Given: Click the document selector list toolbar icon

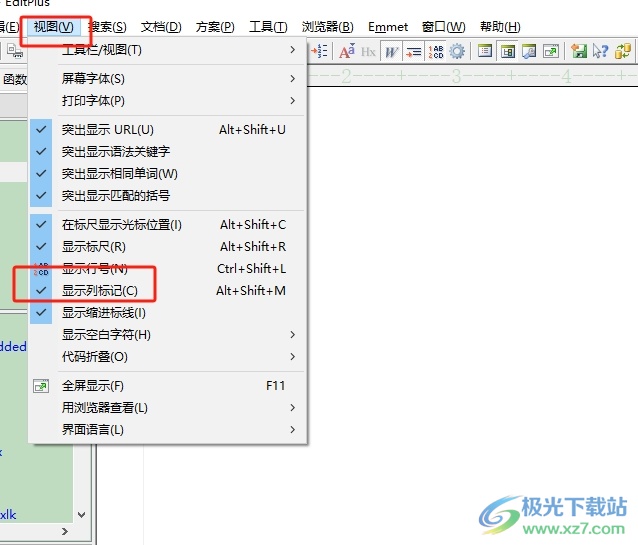Looking at the screenshot, I should coord(485,51).
